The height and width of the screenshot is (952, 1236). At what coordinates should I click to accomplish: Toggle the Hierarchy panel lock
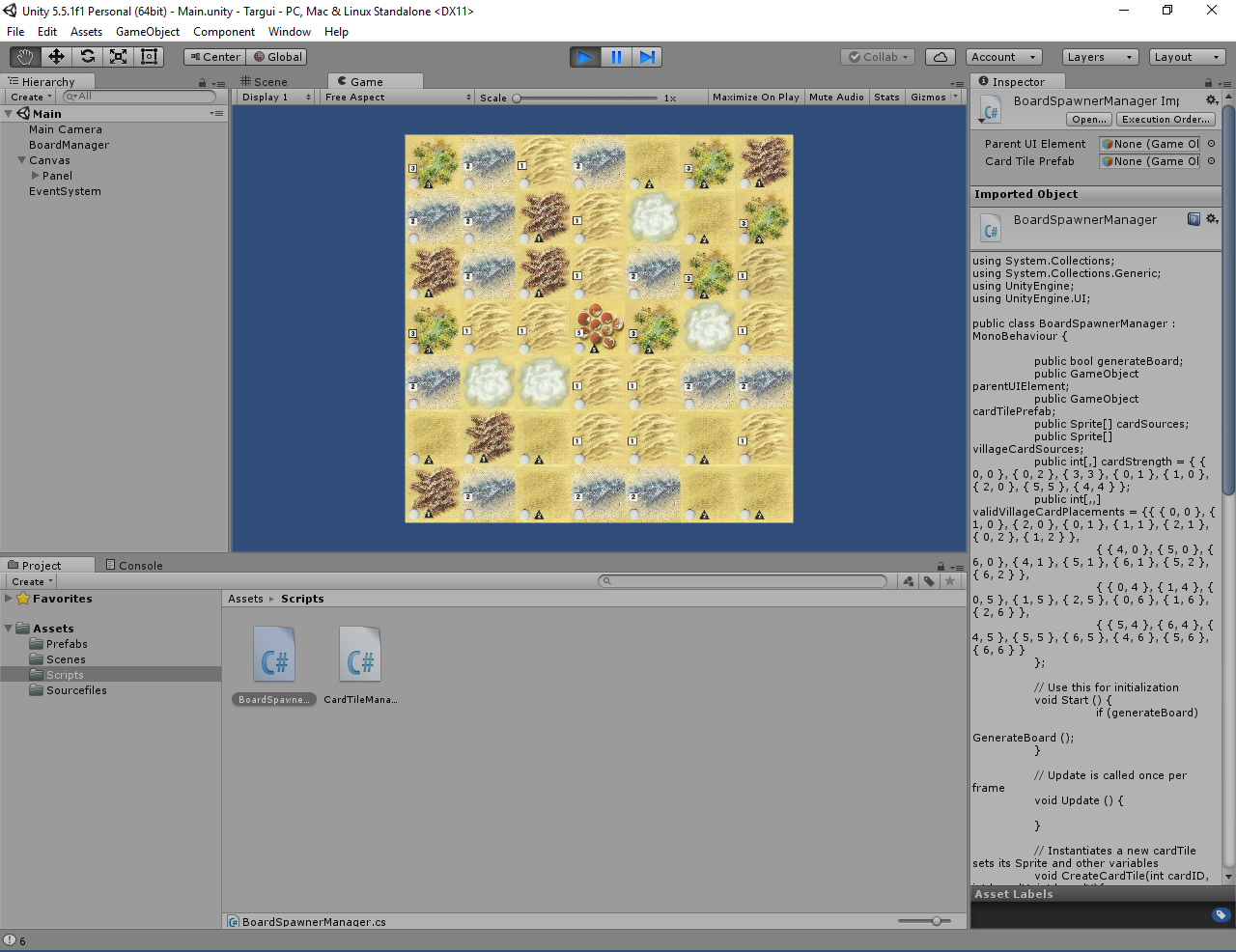(202, 83)
